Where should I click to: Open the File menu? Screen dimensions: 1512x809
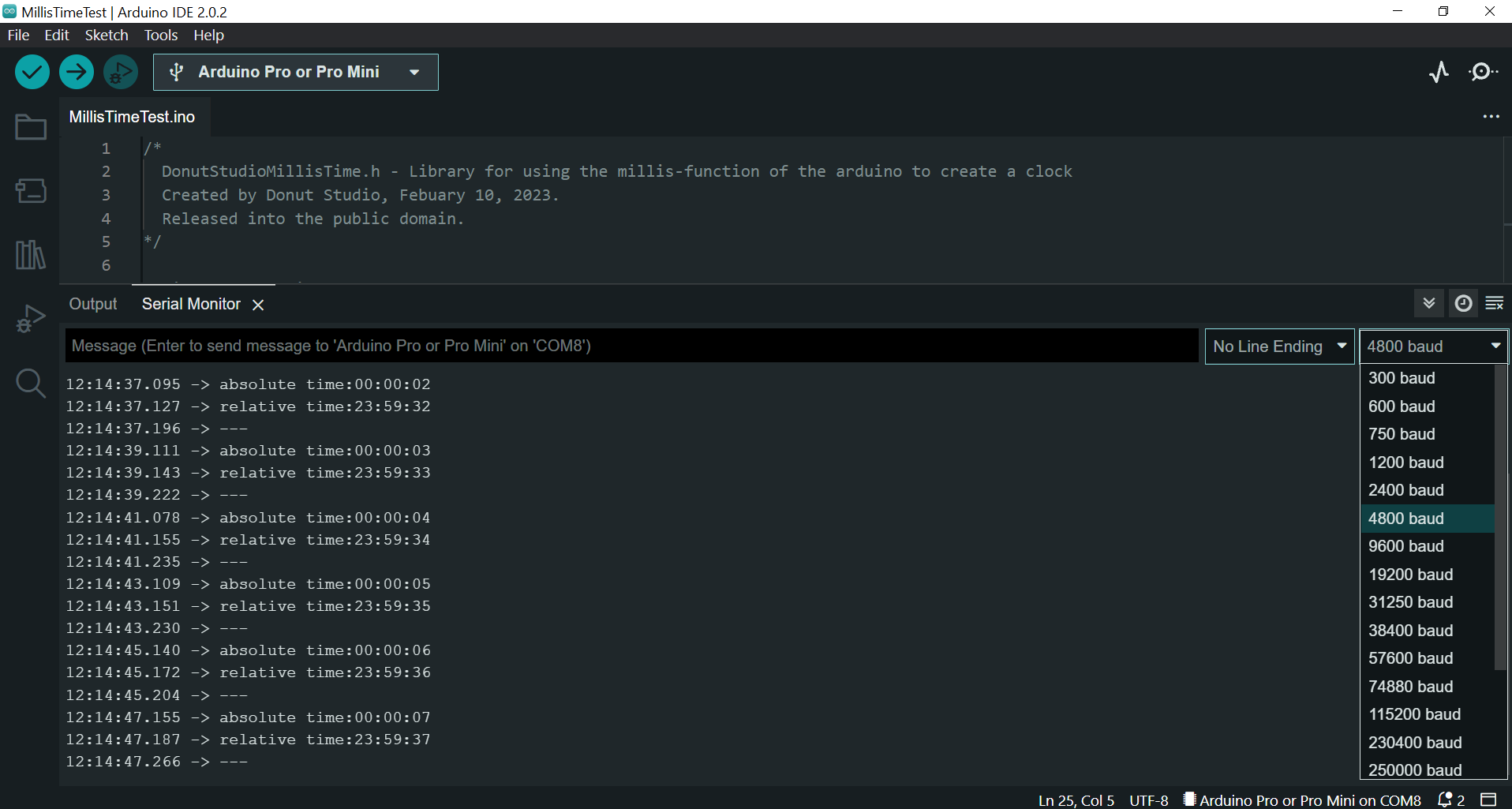coord(18,36)
